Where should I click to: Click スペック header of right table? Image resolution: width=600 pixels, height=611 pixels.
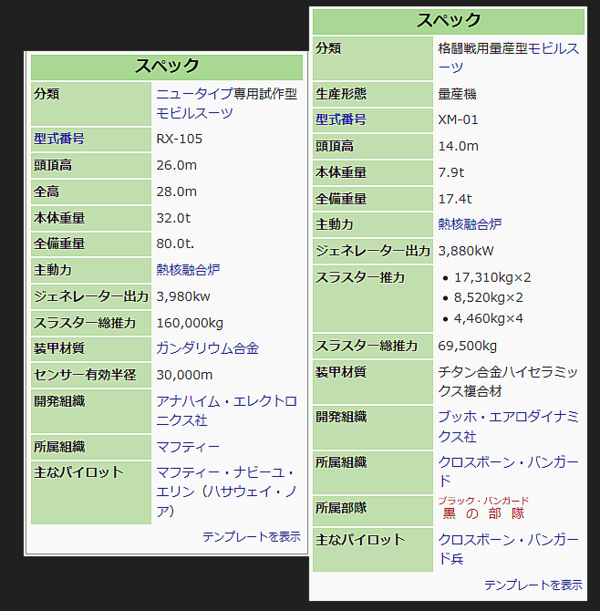pos(448,21)
